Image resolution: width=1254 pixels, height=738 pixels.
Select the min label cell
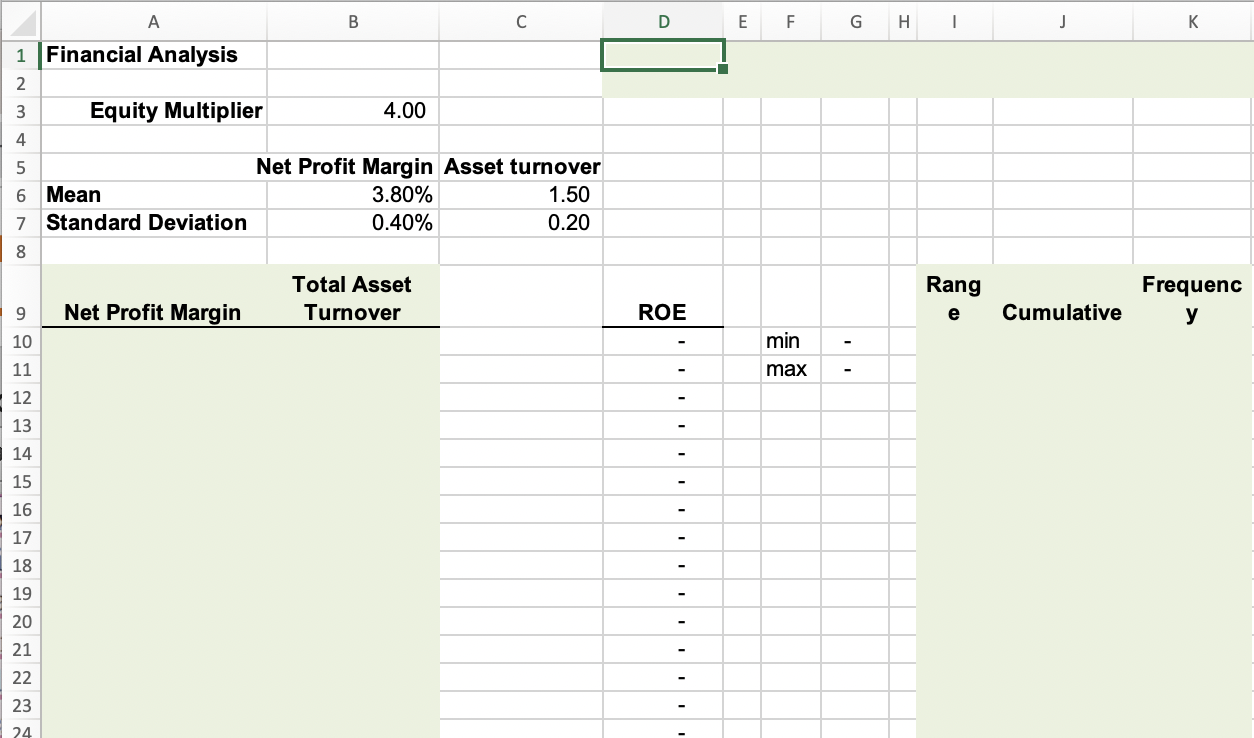coord(790,341)
